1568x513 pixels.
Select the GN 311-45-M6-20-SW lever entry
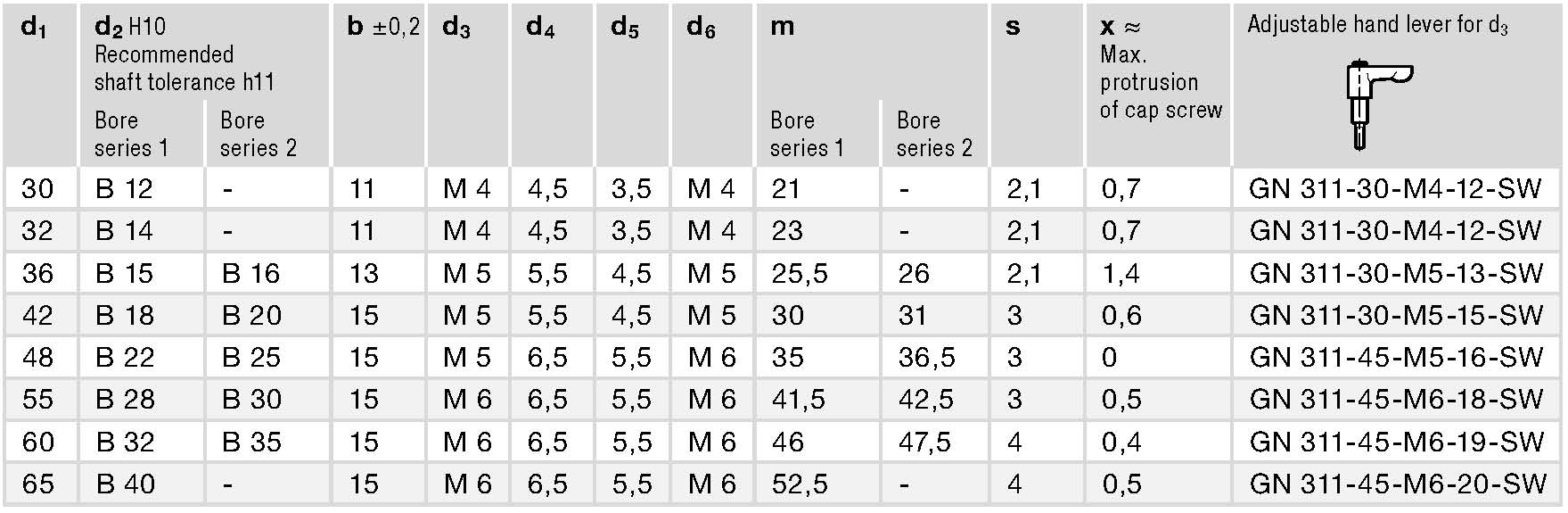tap(1397, 484)
